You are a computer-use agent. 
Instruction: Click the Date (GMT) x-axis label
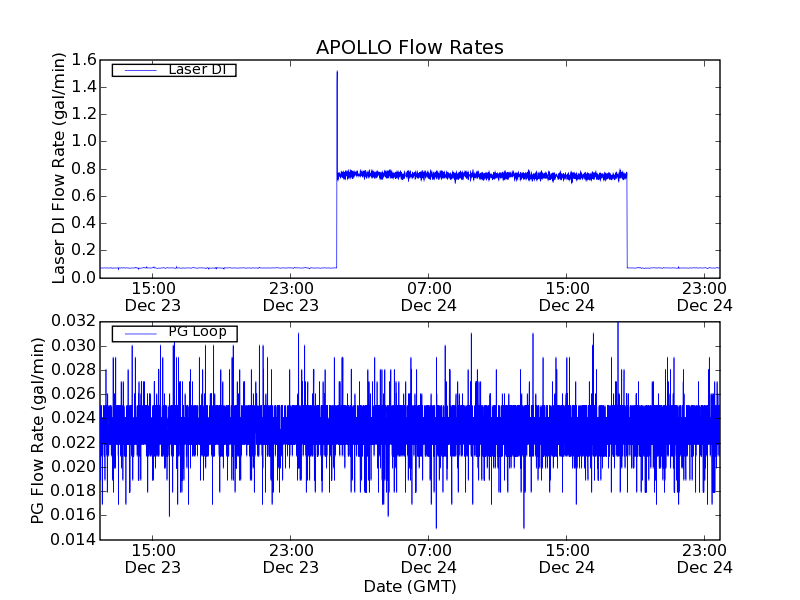(x=410, y=586)
